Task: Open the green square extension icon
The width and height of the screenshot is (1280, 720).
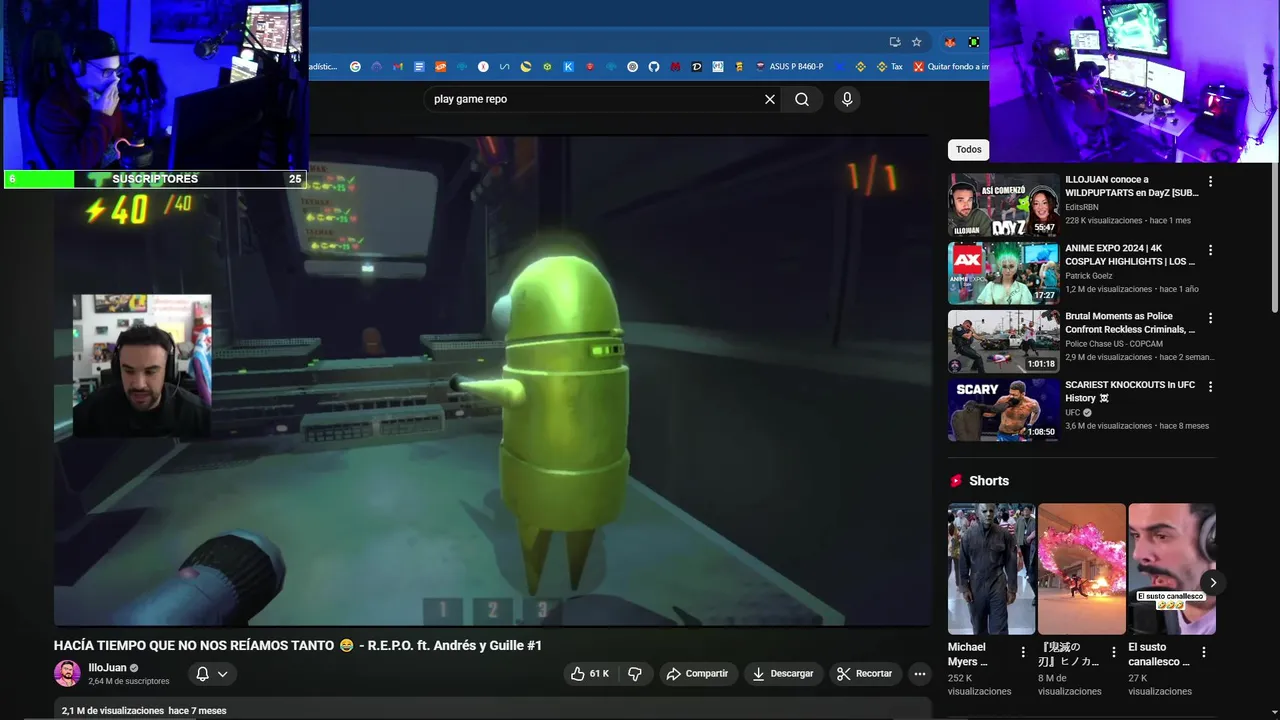Action: pos(974,42)
